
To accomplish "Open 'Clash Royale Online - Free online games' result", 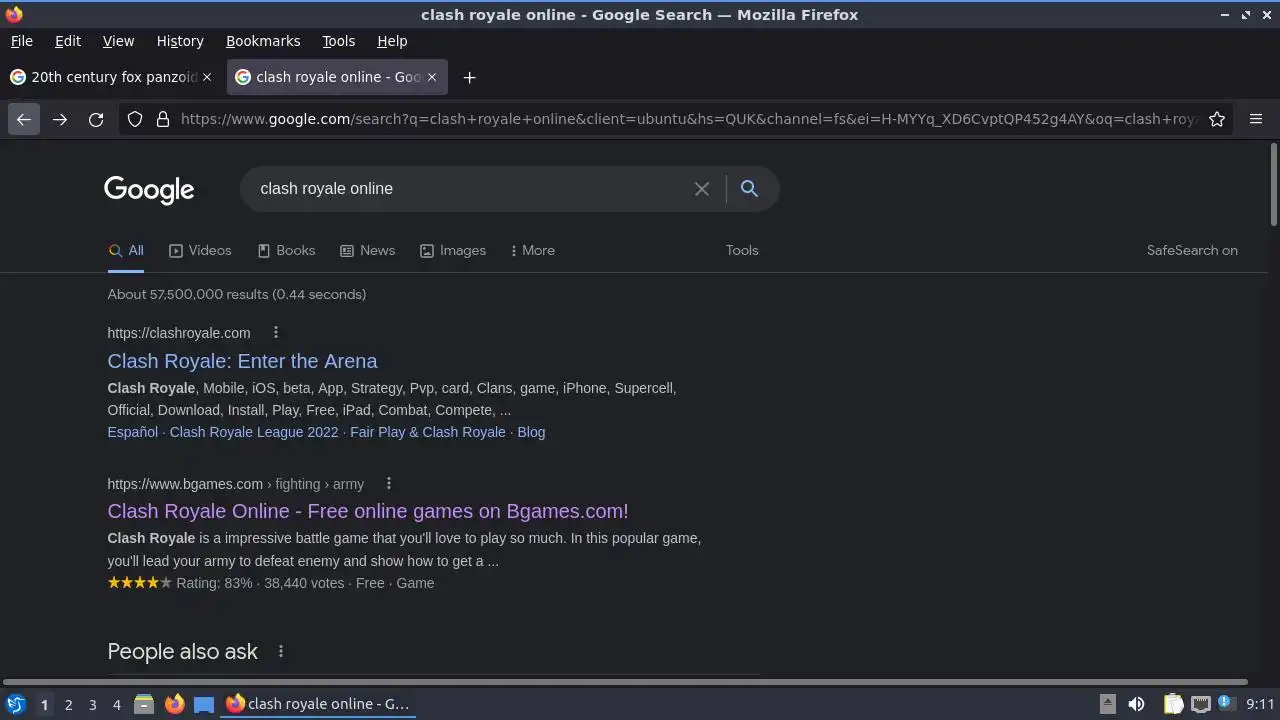I will pos(368,511).
